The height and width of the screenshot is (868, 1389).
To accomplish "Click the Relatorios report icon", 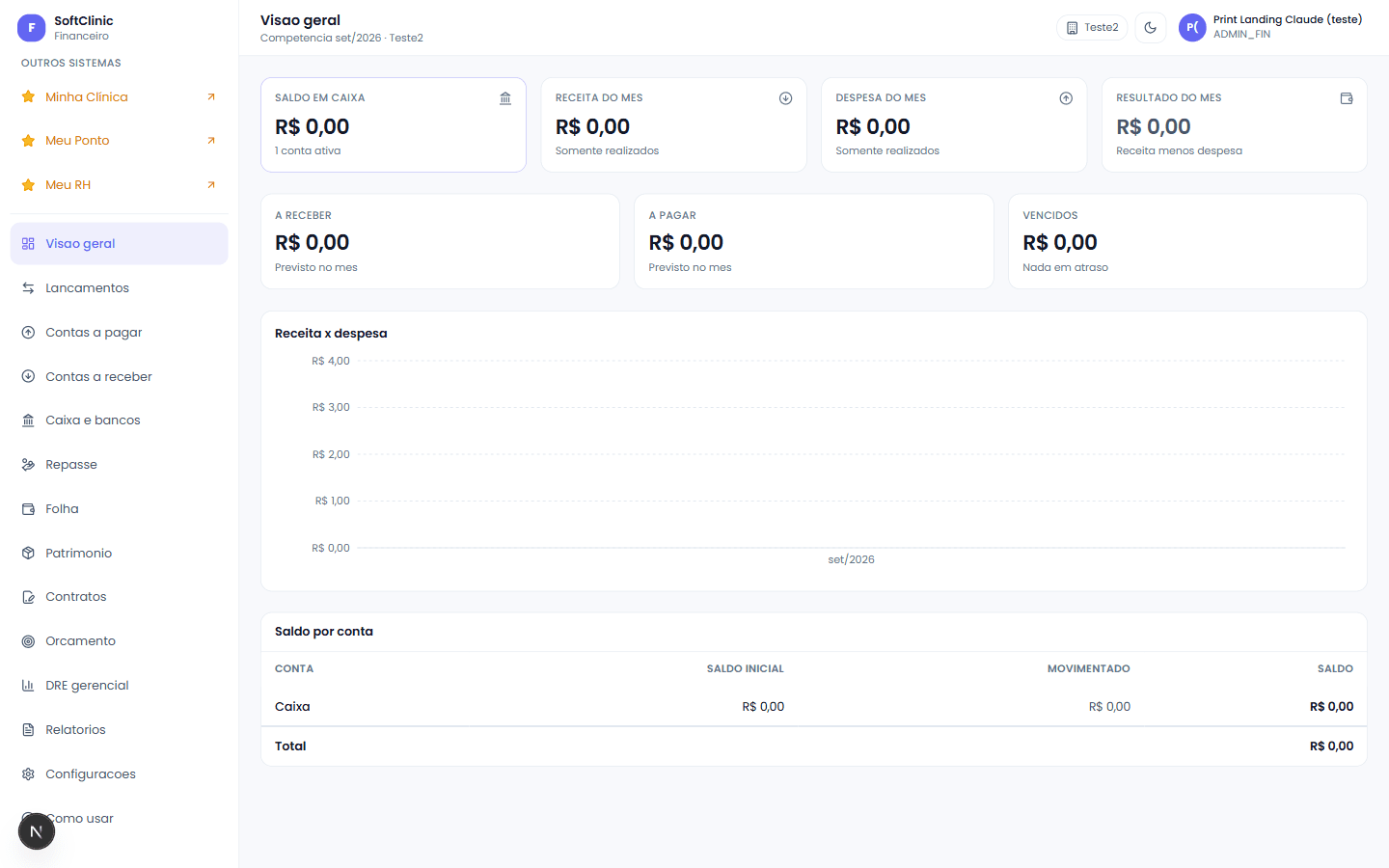I will click(28, 730).
